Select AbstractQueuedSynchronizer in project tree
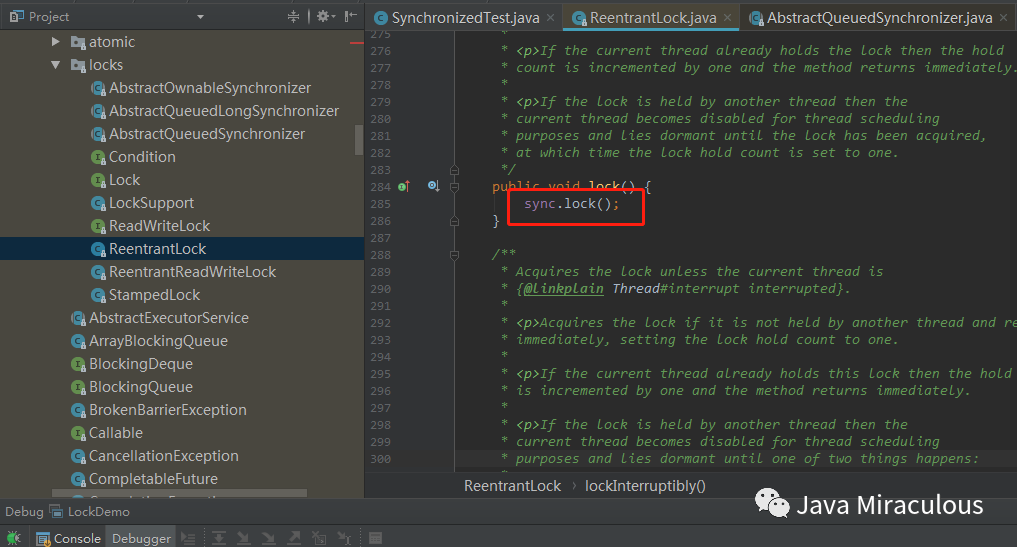The image size is (1017, 547). (x=198, y=134)
